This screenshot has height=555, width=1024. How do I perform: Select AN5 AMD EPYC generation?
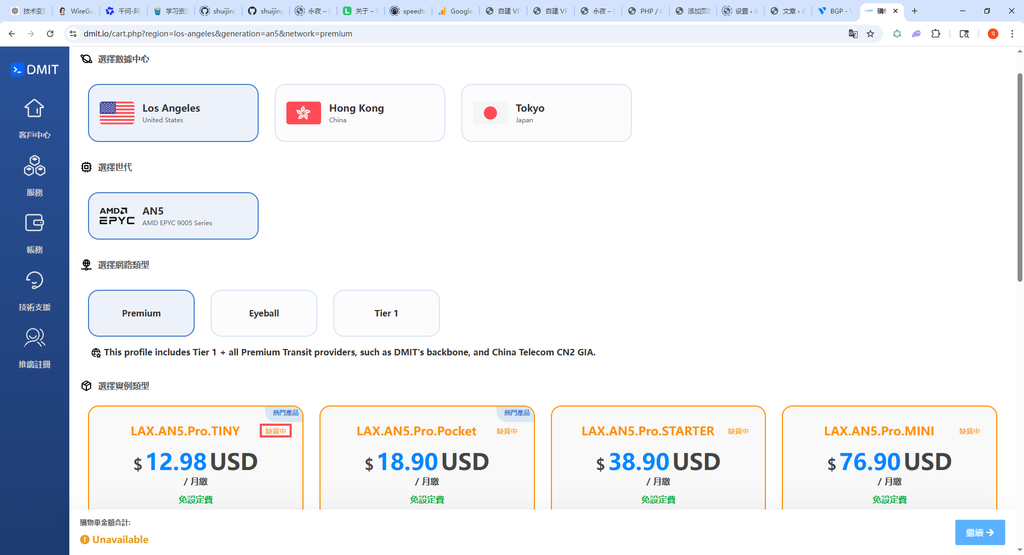(x=173, y=216)
